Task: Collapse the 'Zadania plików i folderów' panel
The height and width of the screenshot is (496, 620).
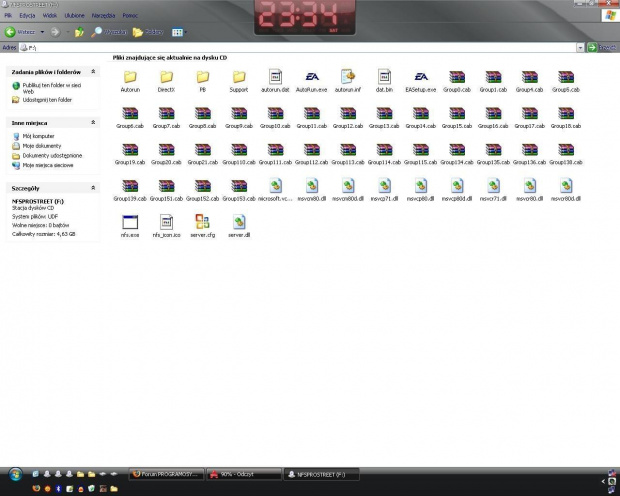Action: click(x=93, y=72)
